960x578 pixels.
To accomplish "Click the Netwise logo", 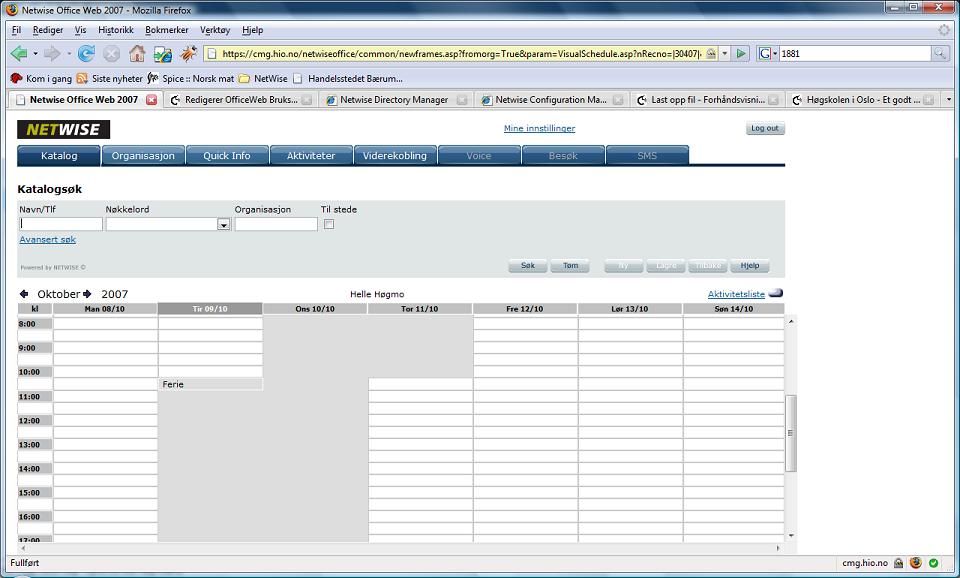I will pos(64,129).
